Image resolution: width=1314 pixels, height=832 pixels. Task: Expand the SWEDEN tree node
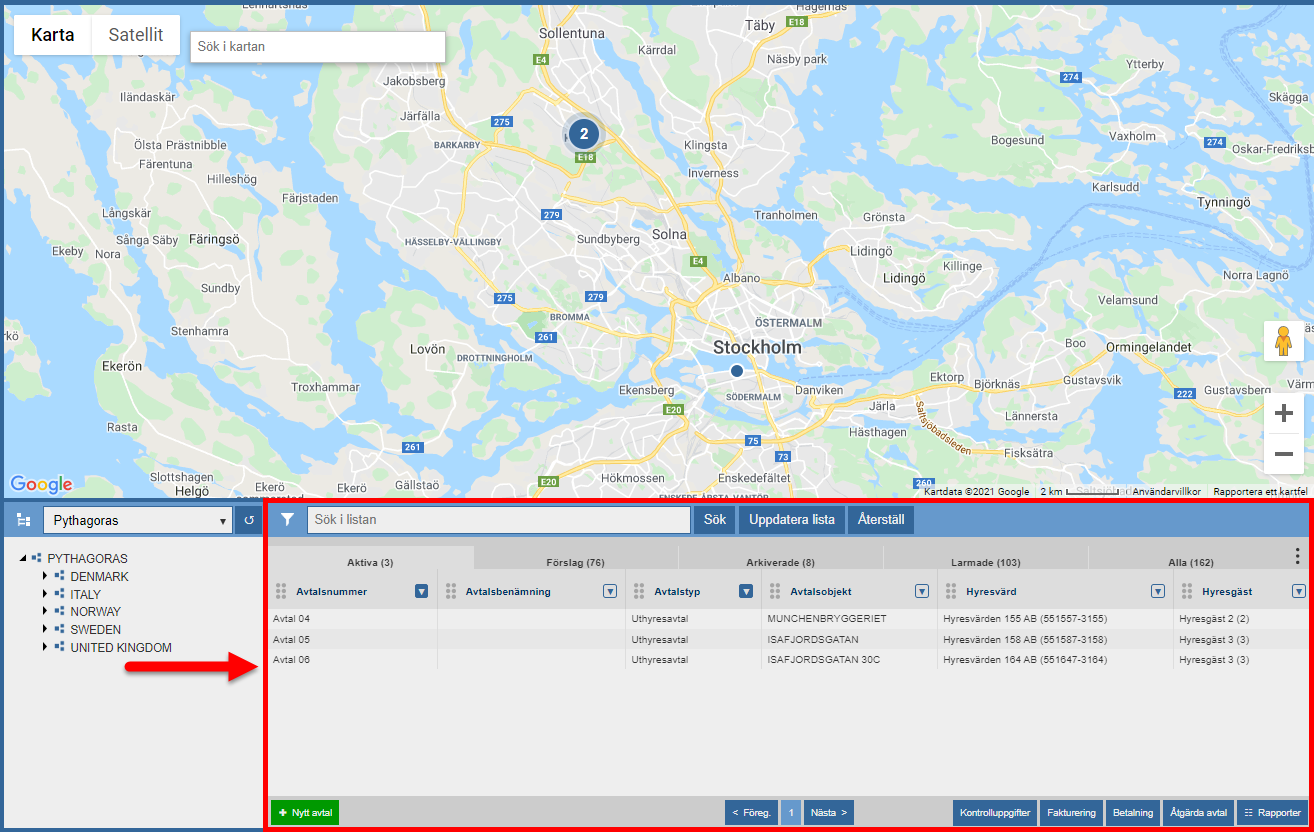coord(45,630)
